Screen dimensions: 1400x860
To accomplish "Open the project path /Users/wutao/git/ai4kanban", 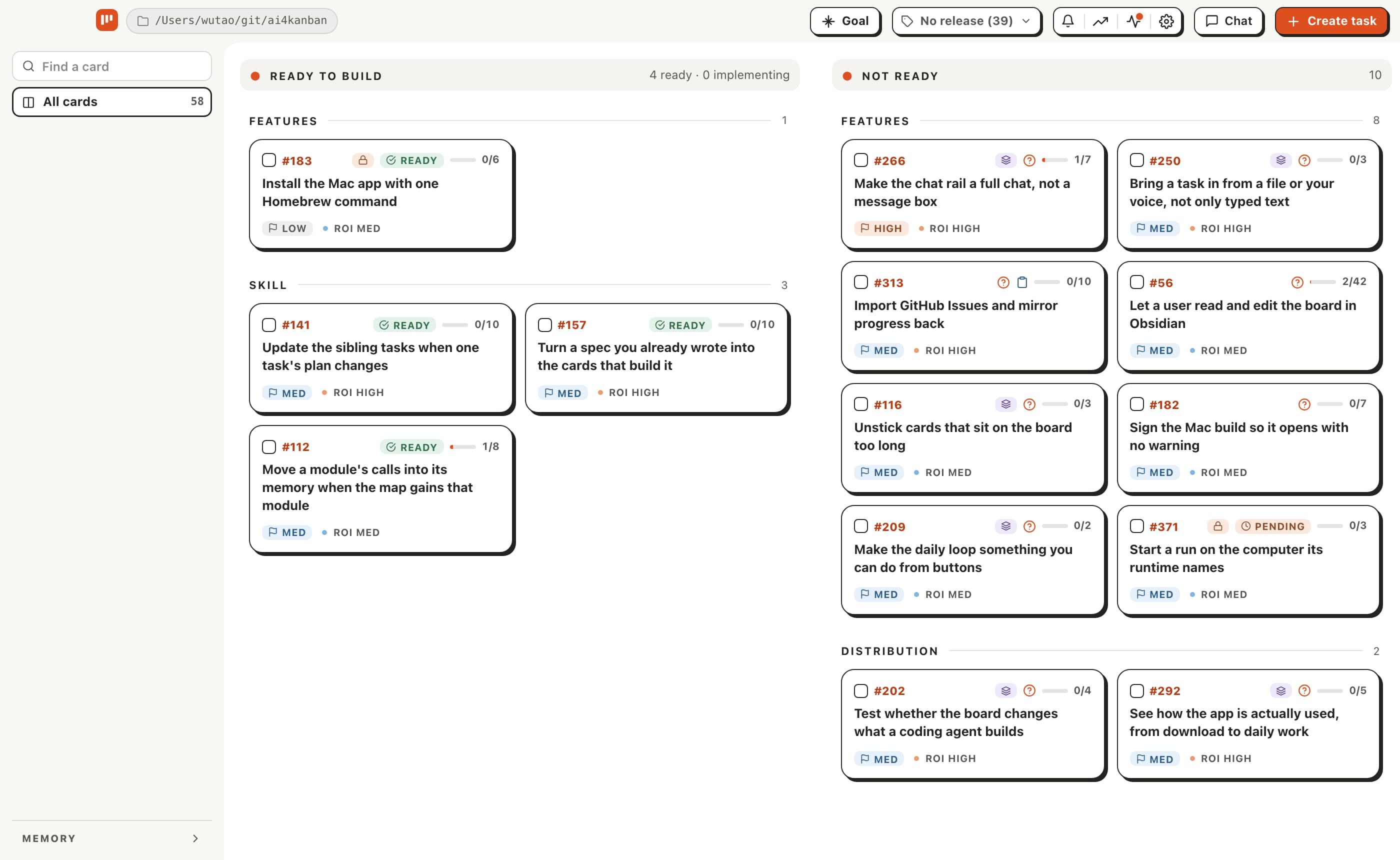I will pos(232,21).
